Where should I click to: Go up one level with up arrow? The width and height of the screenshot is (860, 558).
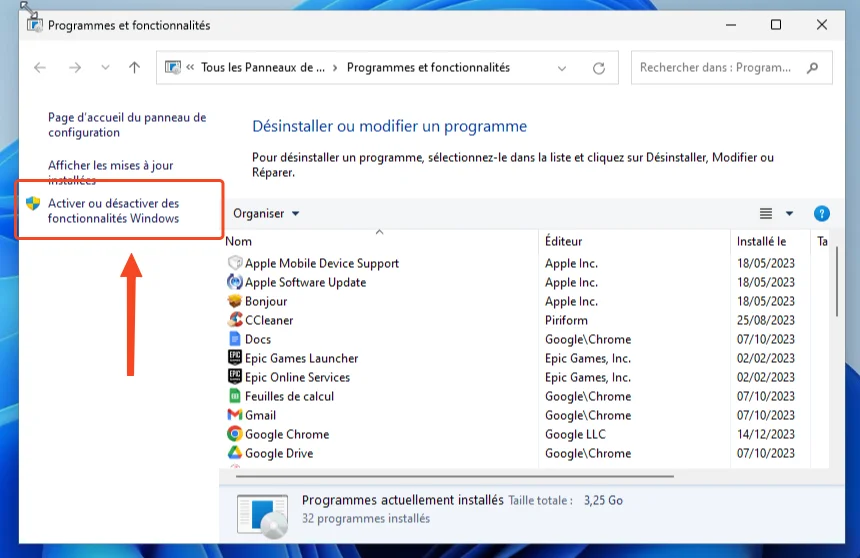pos(134,67)
